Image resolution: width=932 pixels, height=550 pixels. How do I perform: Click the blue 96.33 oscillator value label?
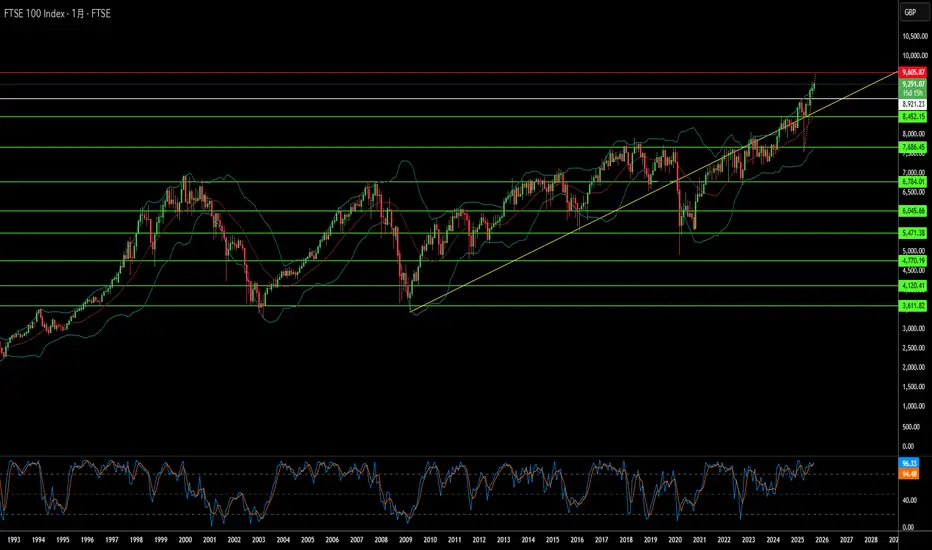(x=909, y=463)
